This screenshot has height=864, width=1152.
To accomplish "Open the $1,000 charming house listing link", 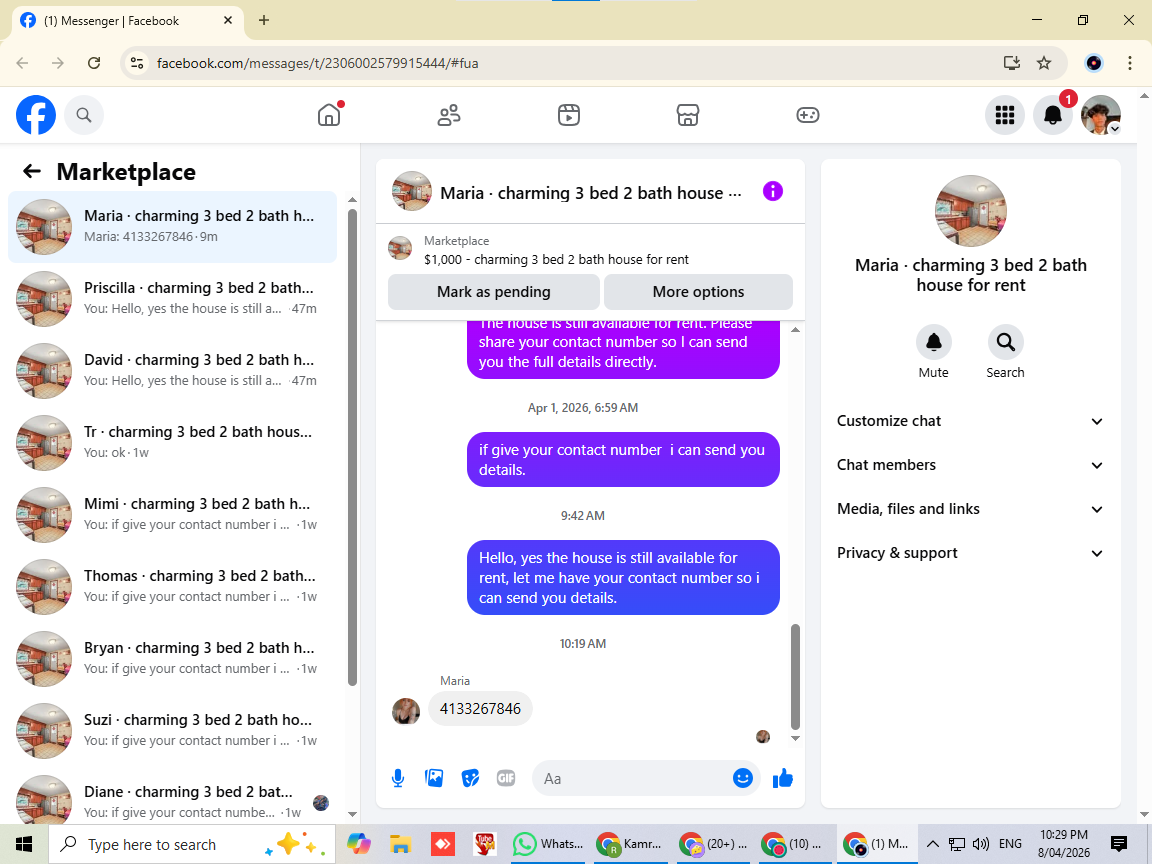I will point(556,259).
